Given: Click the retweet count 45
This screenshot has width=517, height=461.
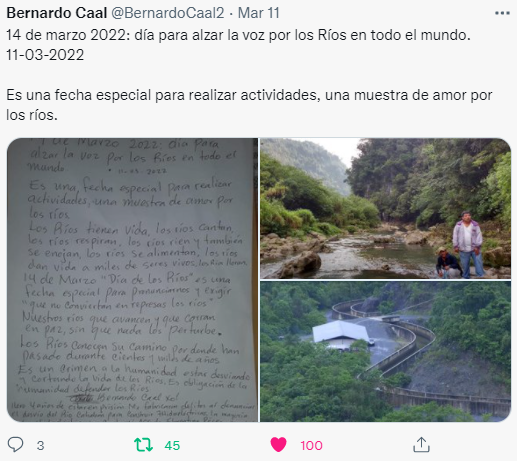Looking at the screenshot, I should tap(172, 445).
